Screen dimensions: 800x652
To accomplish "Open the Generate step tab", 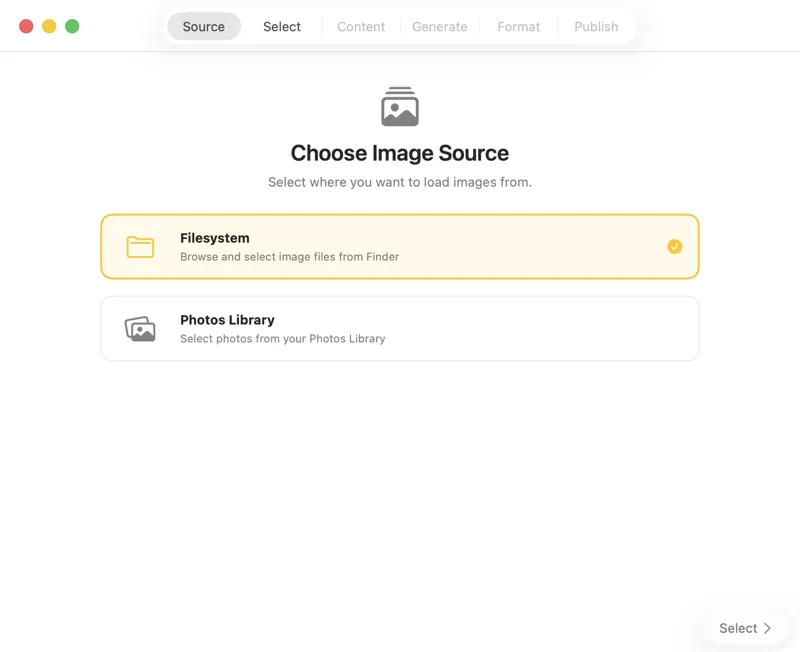I will (x=439, y=27).
